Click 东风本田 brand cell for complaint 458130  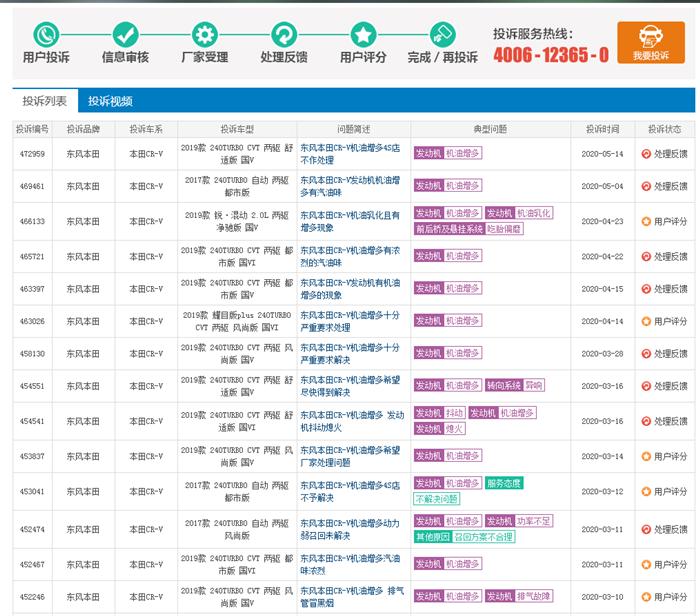click(x=83, y=354)
